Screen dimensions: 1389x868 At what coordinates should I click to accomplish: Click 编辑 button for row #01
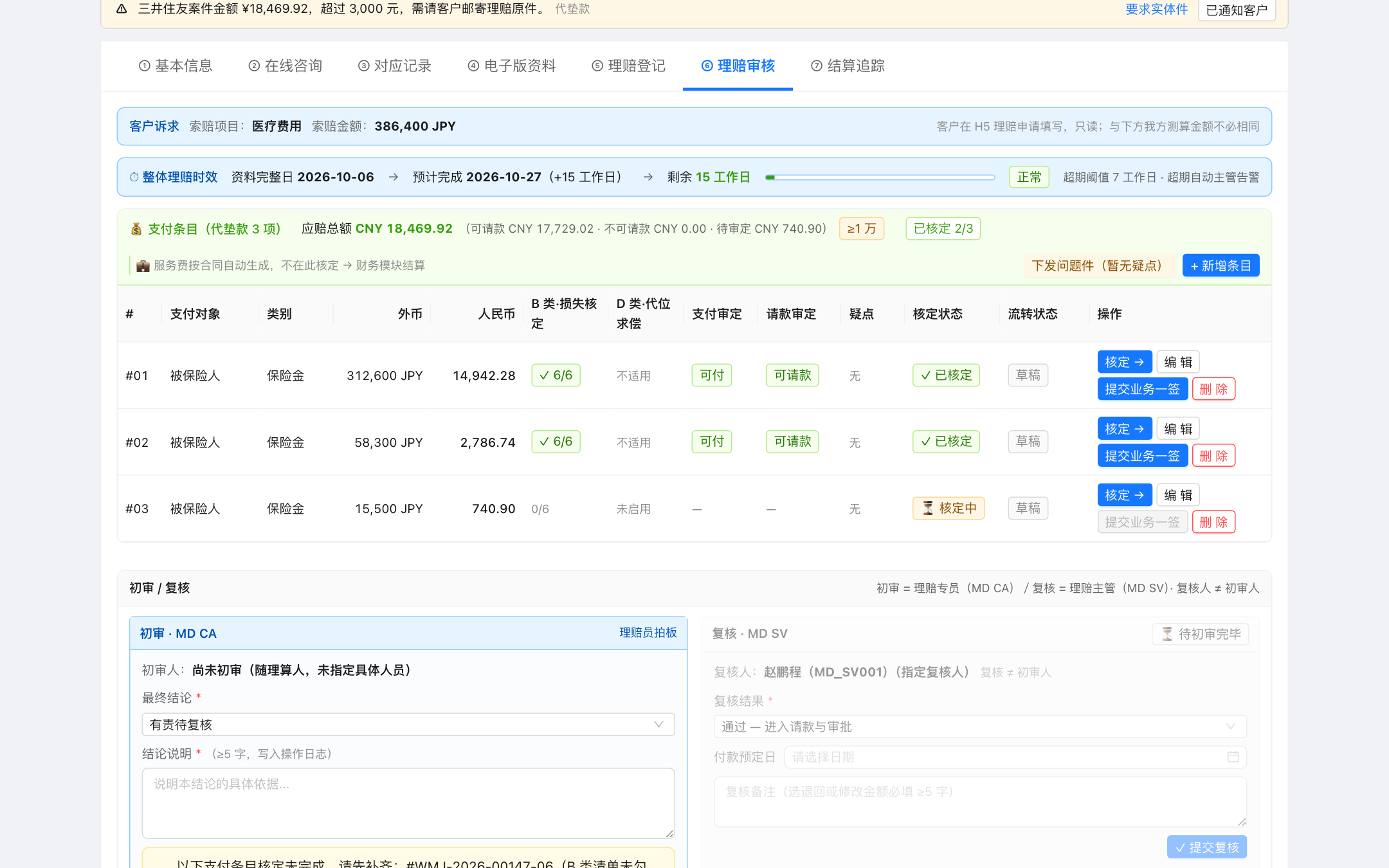pyautogui.click(x=1178, y=362)
